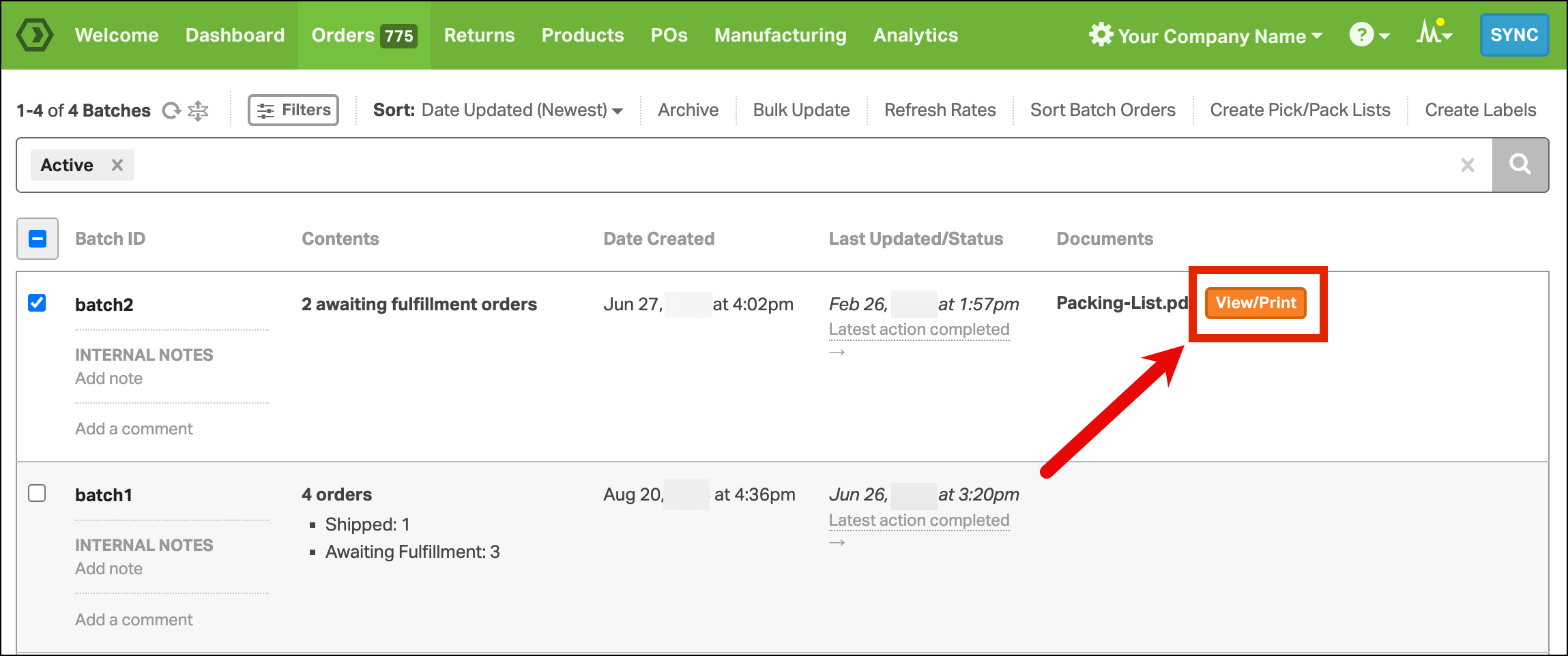Viewport: 1568px width, 656px height.
Task: Open the Products tab
Action: point(583,35)
